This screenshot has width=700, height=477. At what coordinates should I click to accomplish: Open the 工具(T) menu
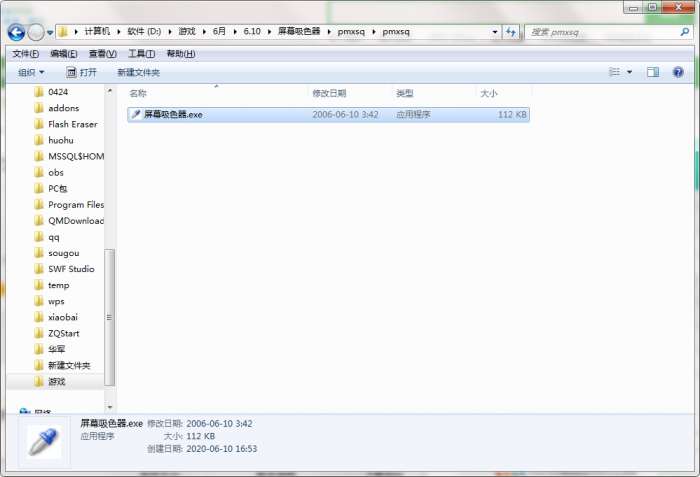tap(142, 54)
